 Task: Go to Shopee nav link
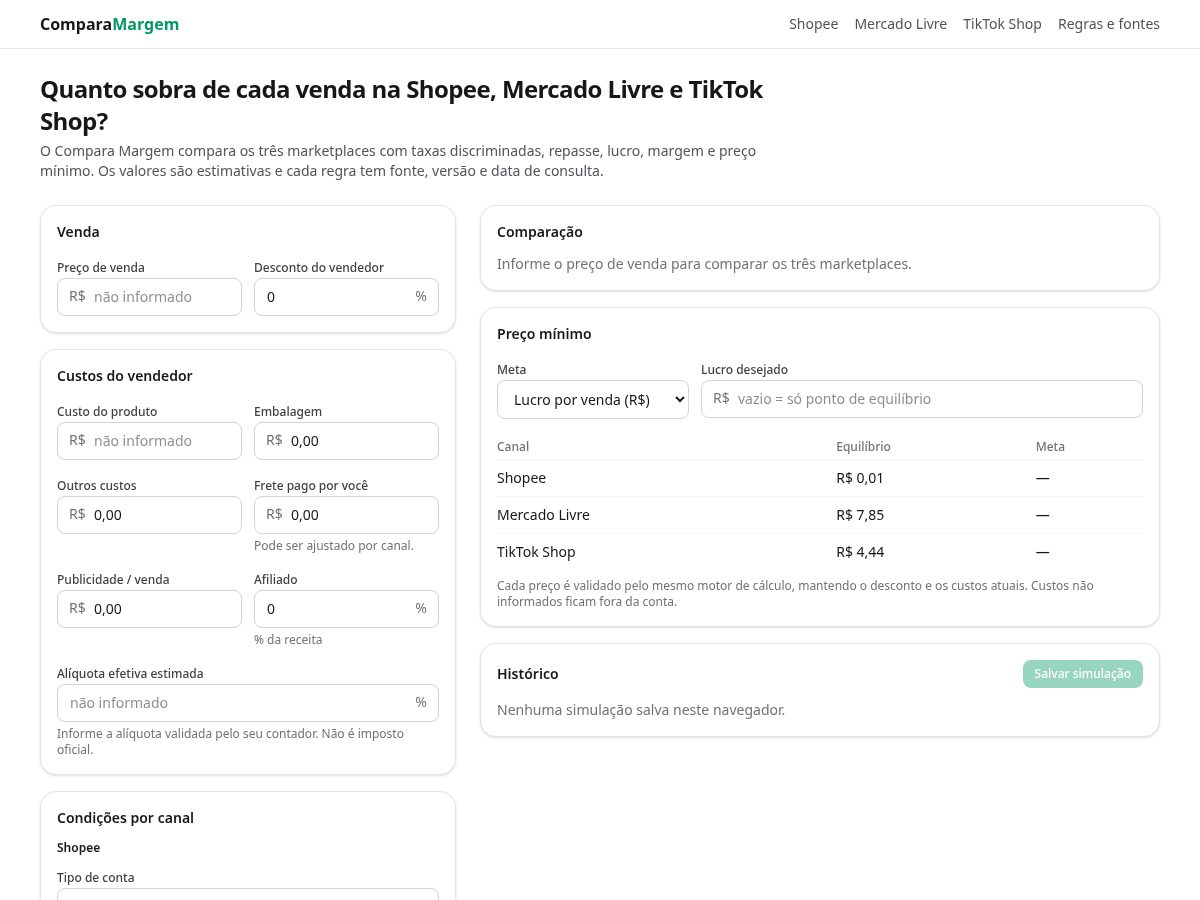[813, 24]
